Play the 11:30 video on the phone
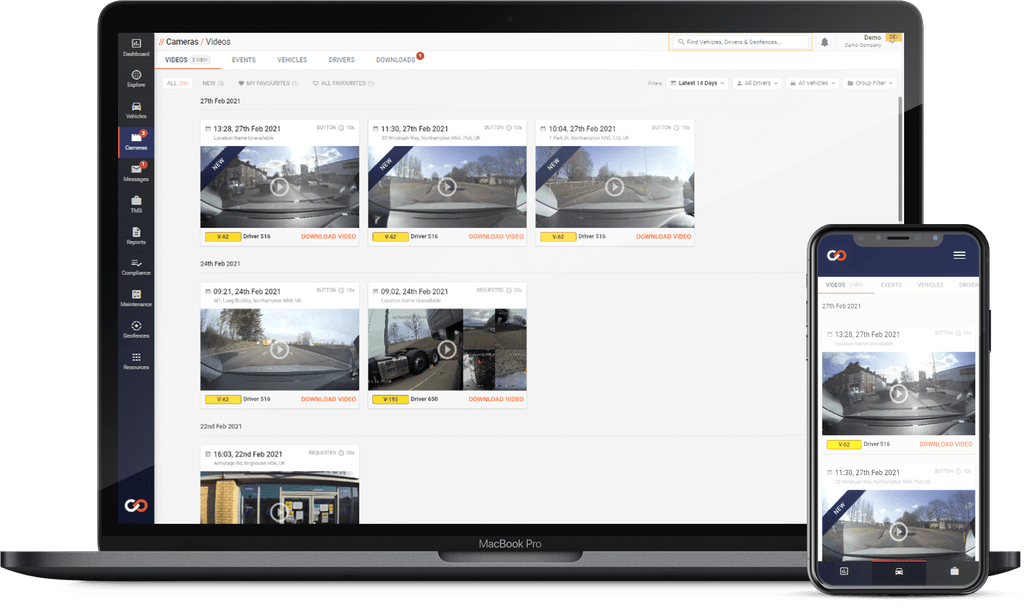The width and height of the screenshot is (1024, 610). pos(899,532)
